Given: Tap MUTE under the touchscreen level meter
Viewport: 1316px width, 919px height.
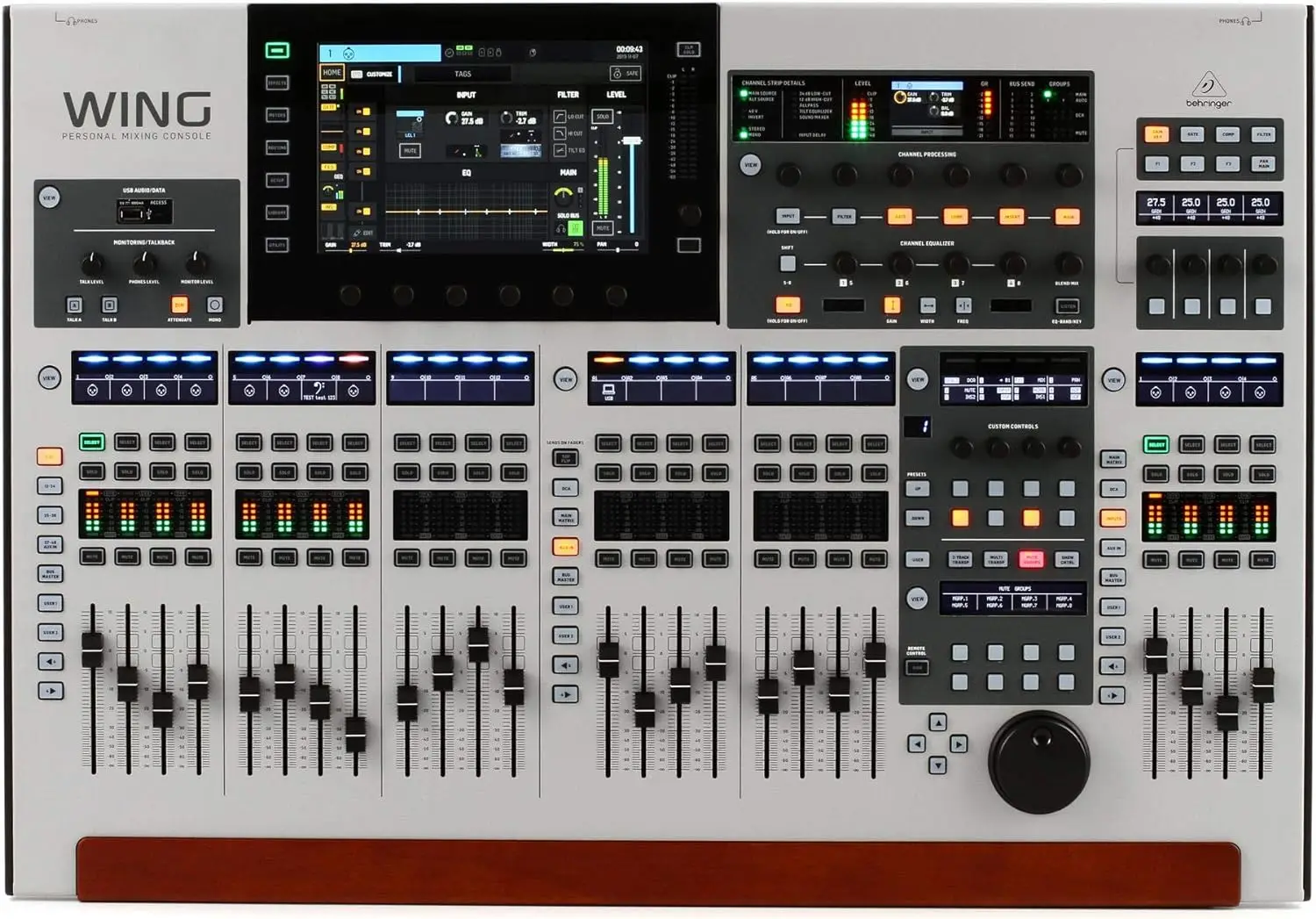Looking at the screenshot, I should click(603, 228).
